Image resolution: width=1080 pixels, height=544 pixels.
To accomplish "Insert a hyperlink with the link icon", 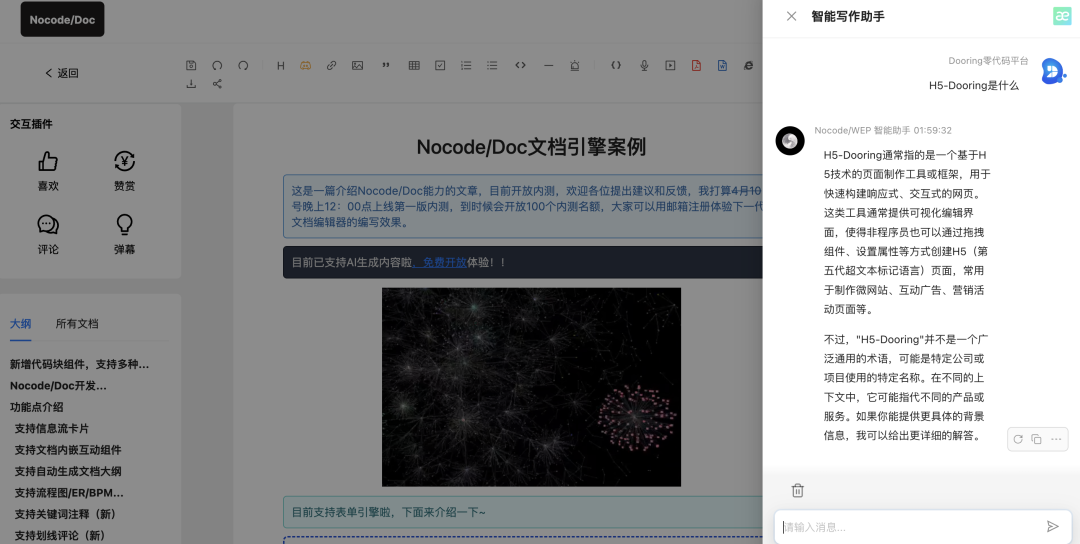I will [x=331, y=65].
